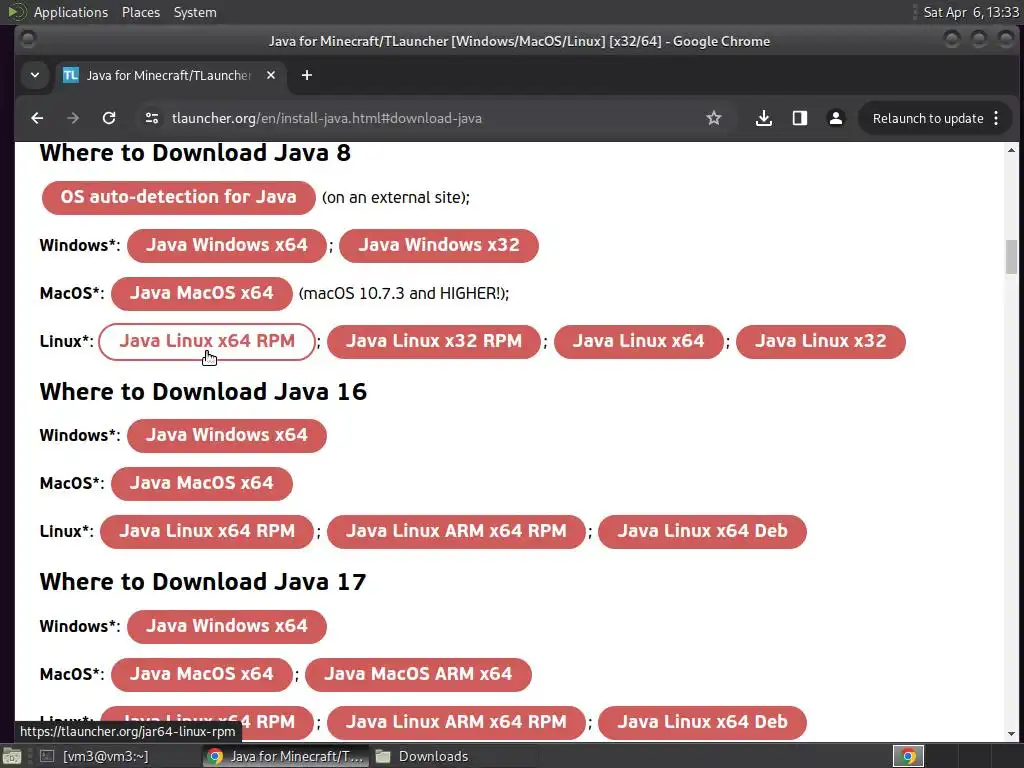Download Java 8 MacOS x64
Screen dimensions: 1024x768
[202, 293]
